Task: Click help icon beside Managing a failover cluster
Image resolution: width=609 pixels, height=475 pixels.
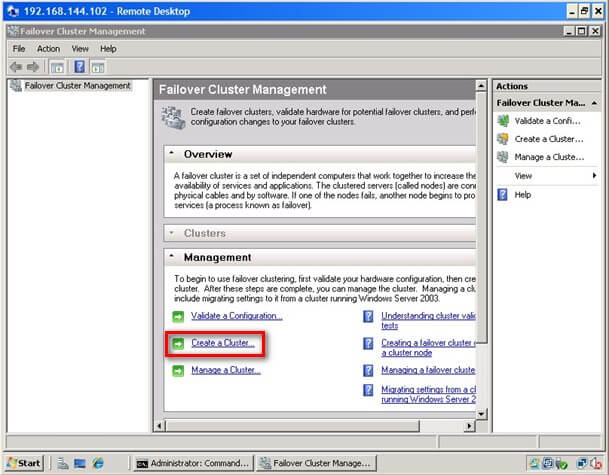Action: [368, 370]
